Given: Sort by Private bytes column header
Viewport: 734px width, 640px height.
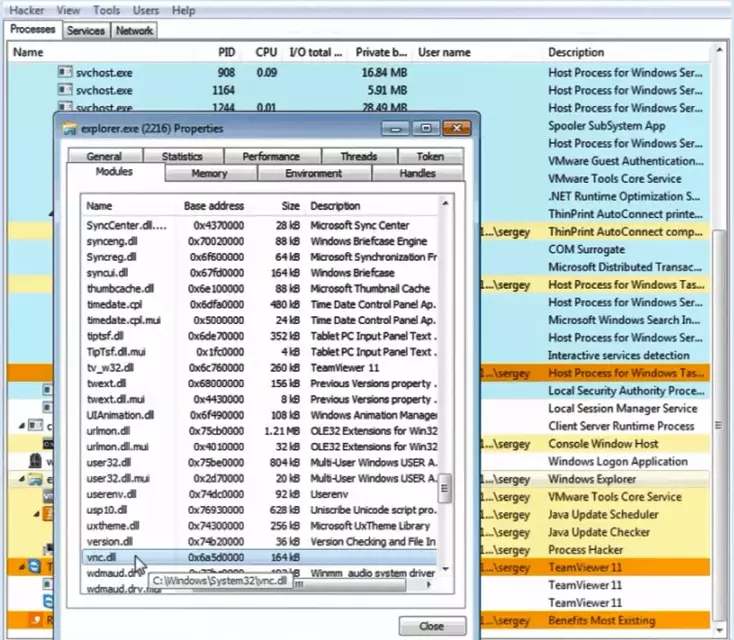Looking at the screenshot, I should 381,52.
